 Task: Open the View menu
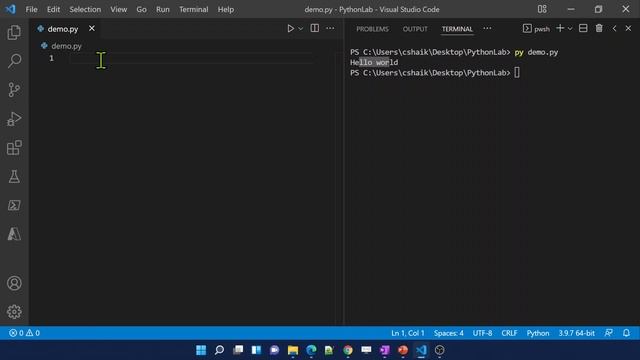click(118, 9)
